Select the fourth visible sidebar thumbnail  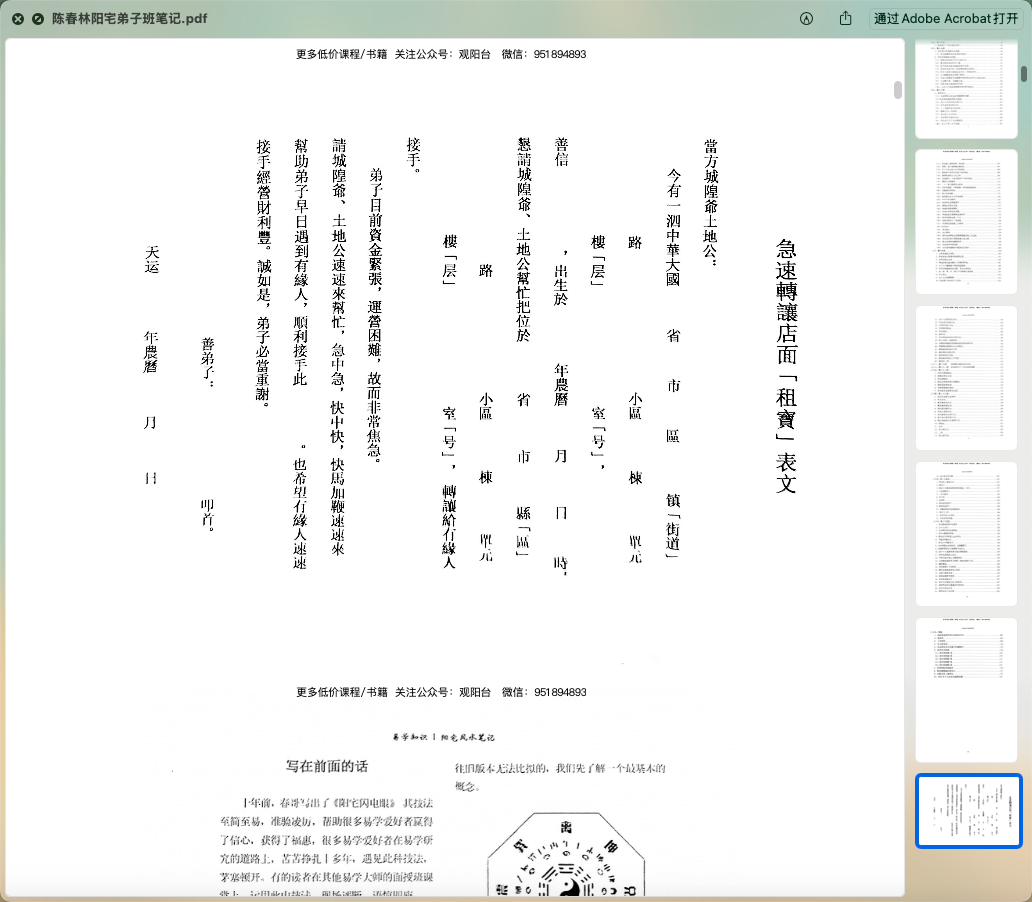(967, 534)
